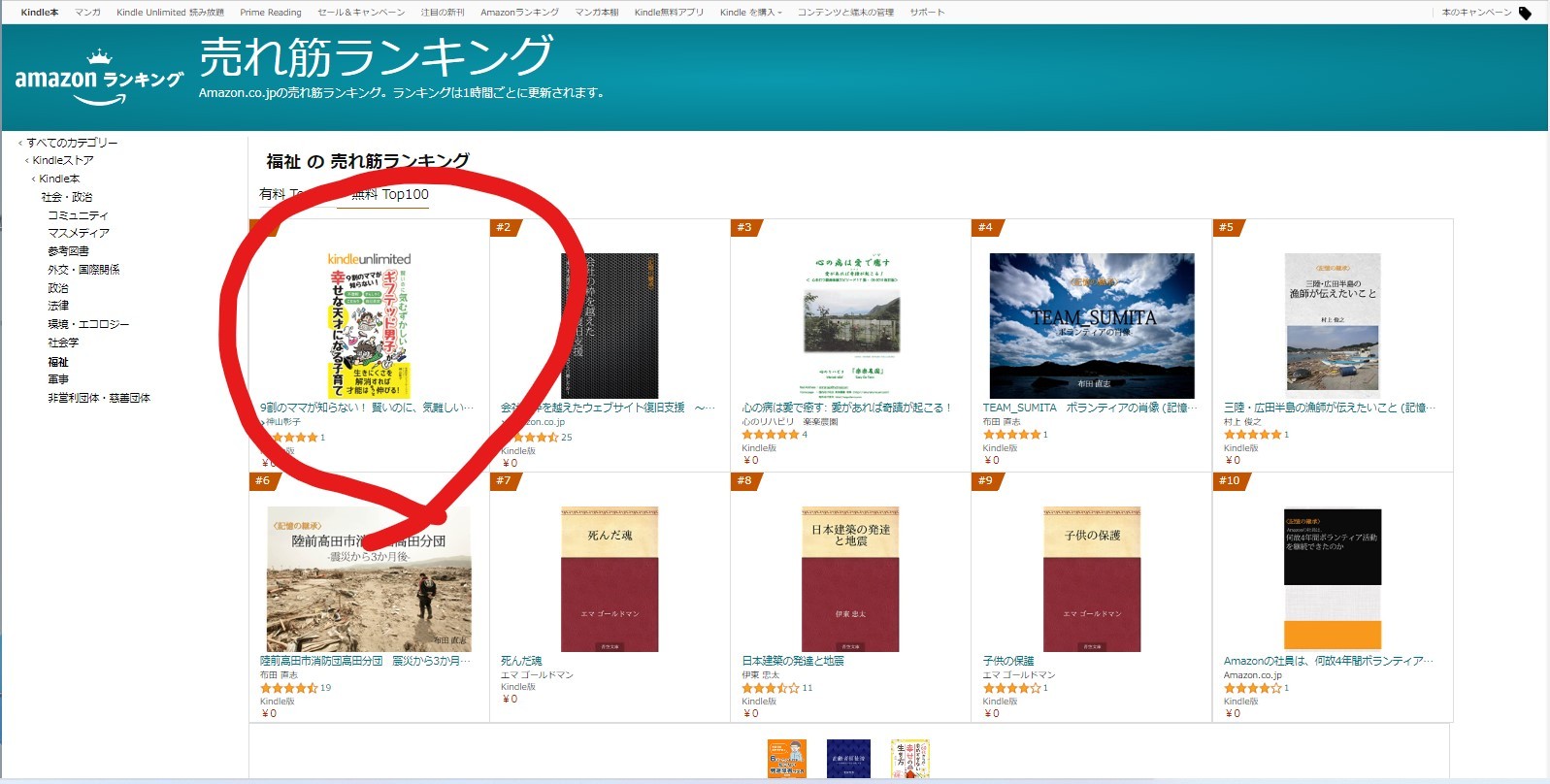The width and height of the screenshot is (1550, 784).
Task: Open star rating of Amazonの社員は book
Action: 1252,688
